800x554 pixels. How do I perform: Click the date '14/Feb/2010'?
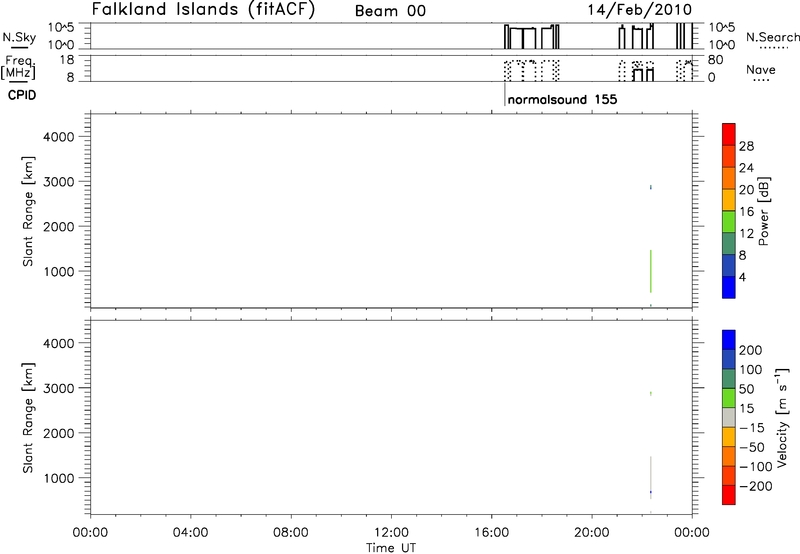coord(640,10)
